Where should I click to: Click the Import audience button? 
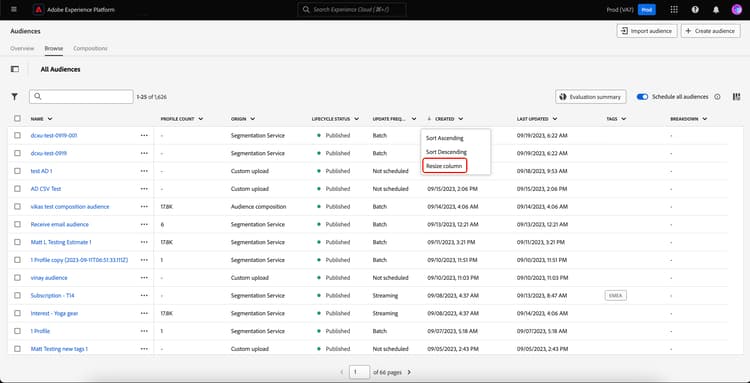point(647,31)
